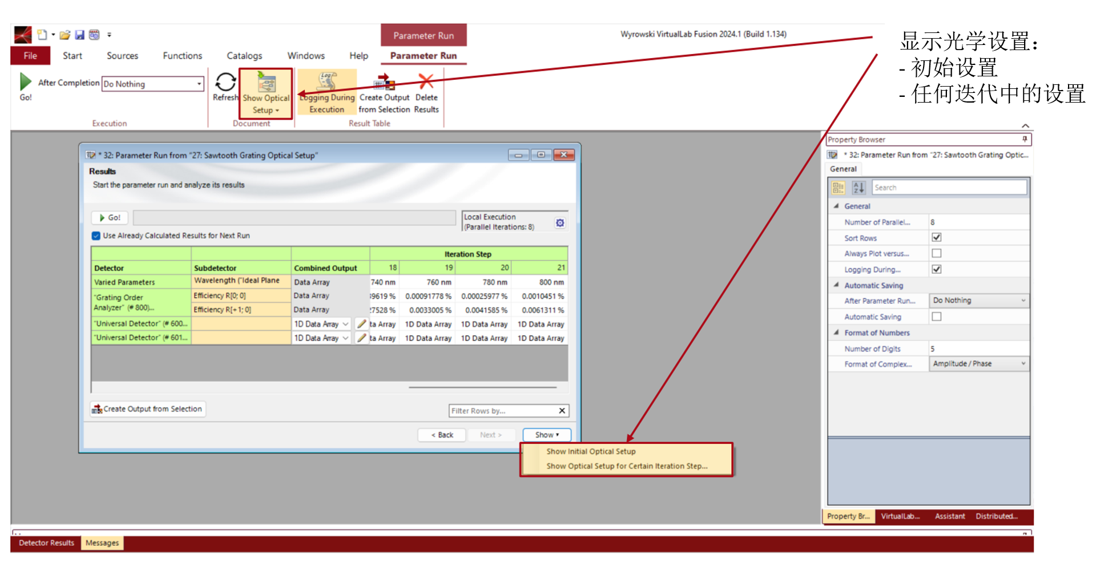Image resolution: width=1094 pixels, height=563 pixels.
Task: Switch to the Messages bottom tab
Action: pos(102,543)
